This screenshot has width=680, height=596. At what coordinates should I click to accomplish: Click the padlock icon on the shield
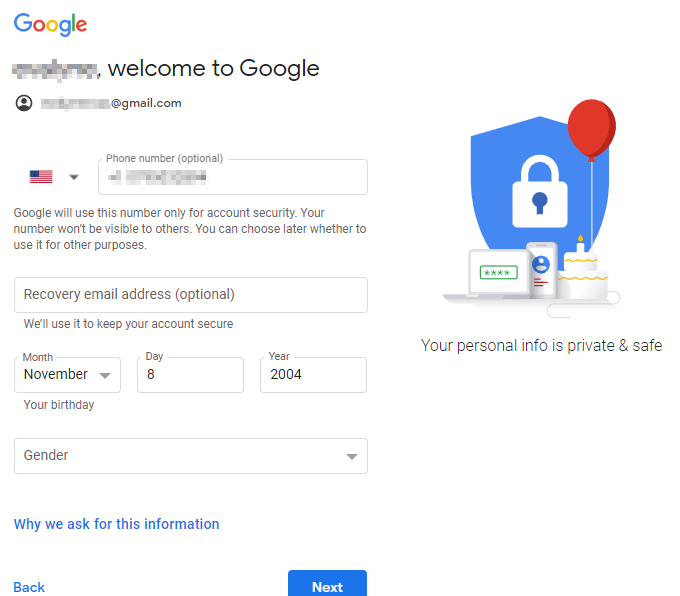pyautogui.click(x=540, y=191)
